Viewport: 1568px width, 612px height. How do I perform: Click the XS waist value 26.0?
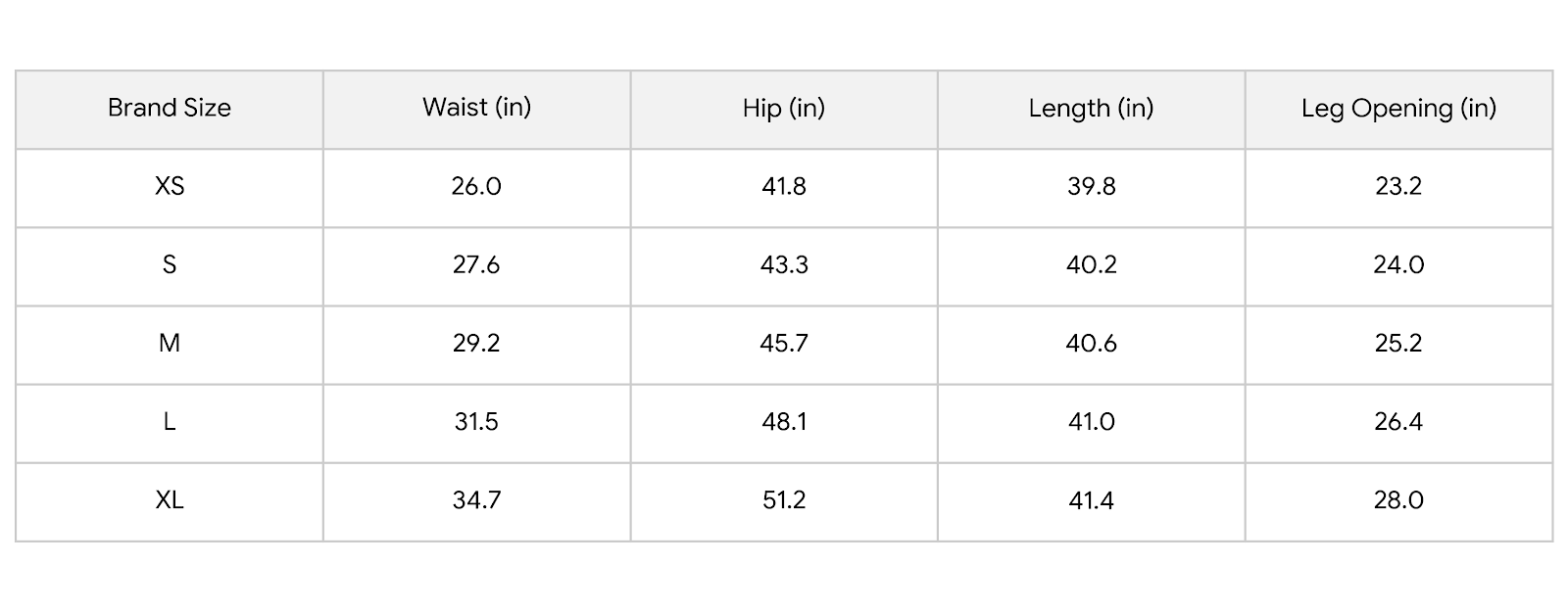pyautogui.click(x=476, y=186)
